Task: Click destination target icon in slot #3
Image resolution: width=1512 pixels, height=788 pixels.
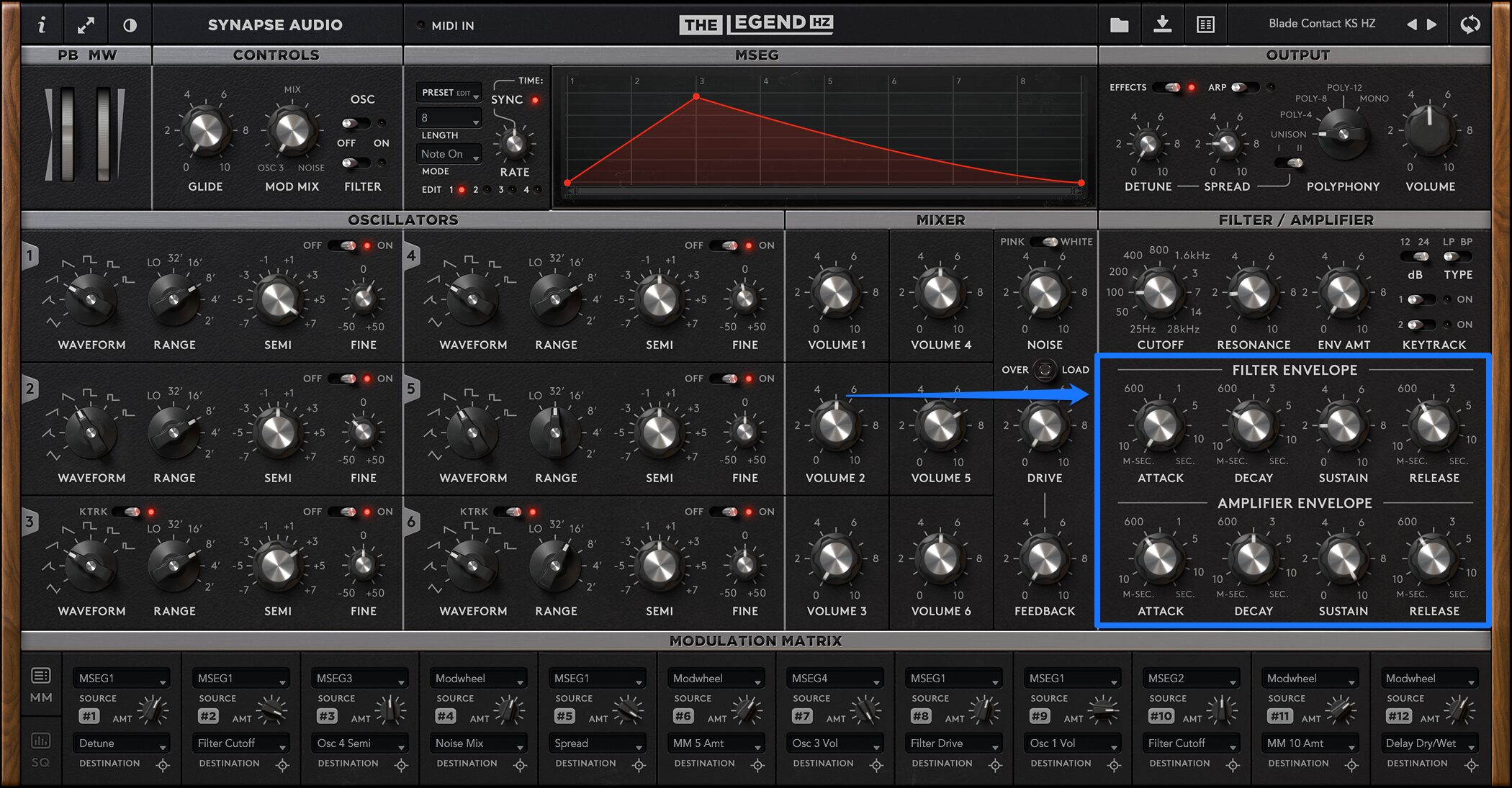Action: click(x=401, y=765)
